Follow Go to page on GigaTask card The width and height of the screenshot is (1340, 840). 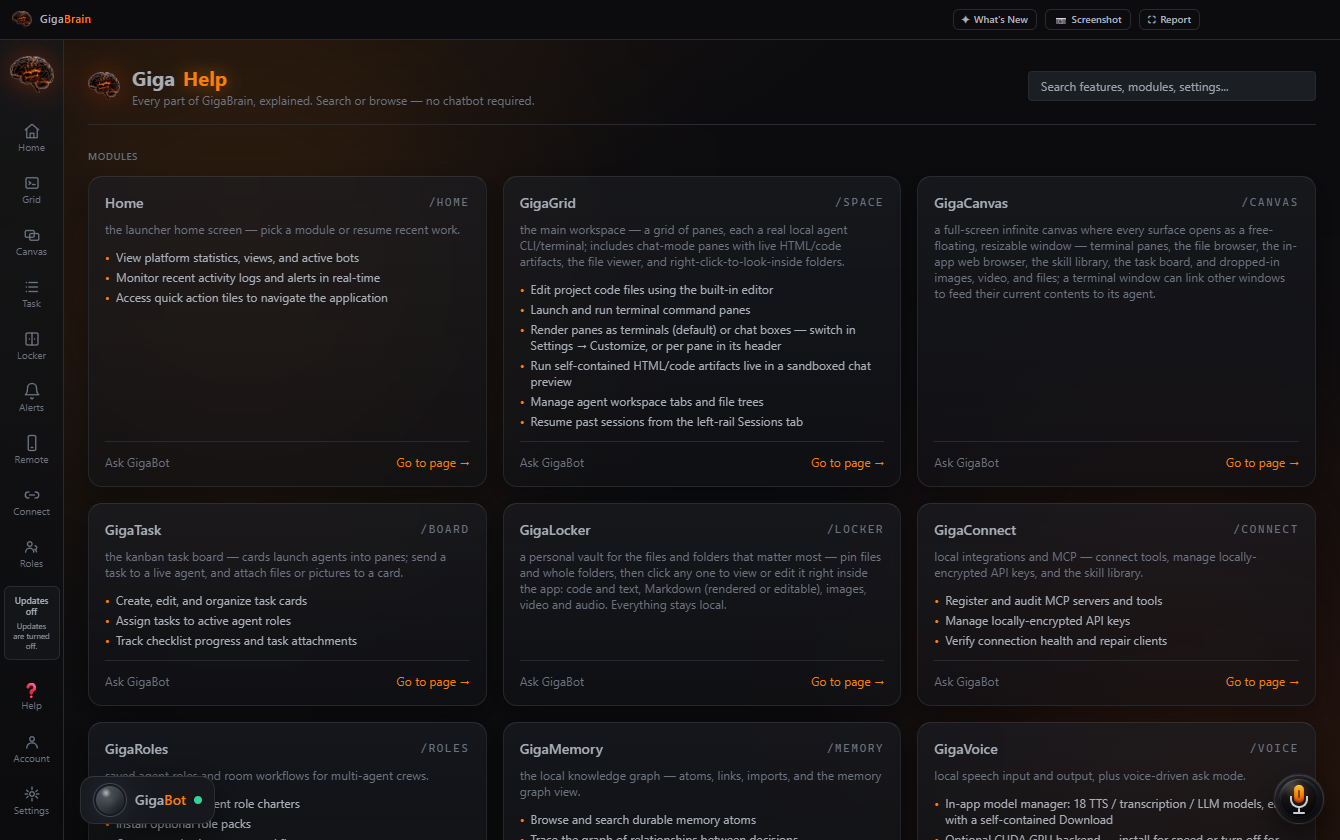[x=433, y=682]
